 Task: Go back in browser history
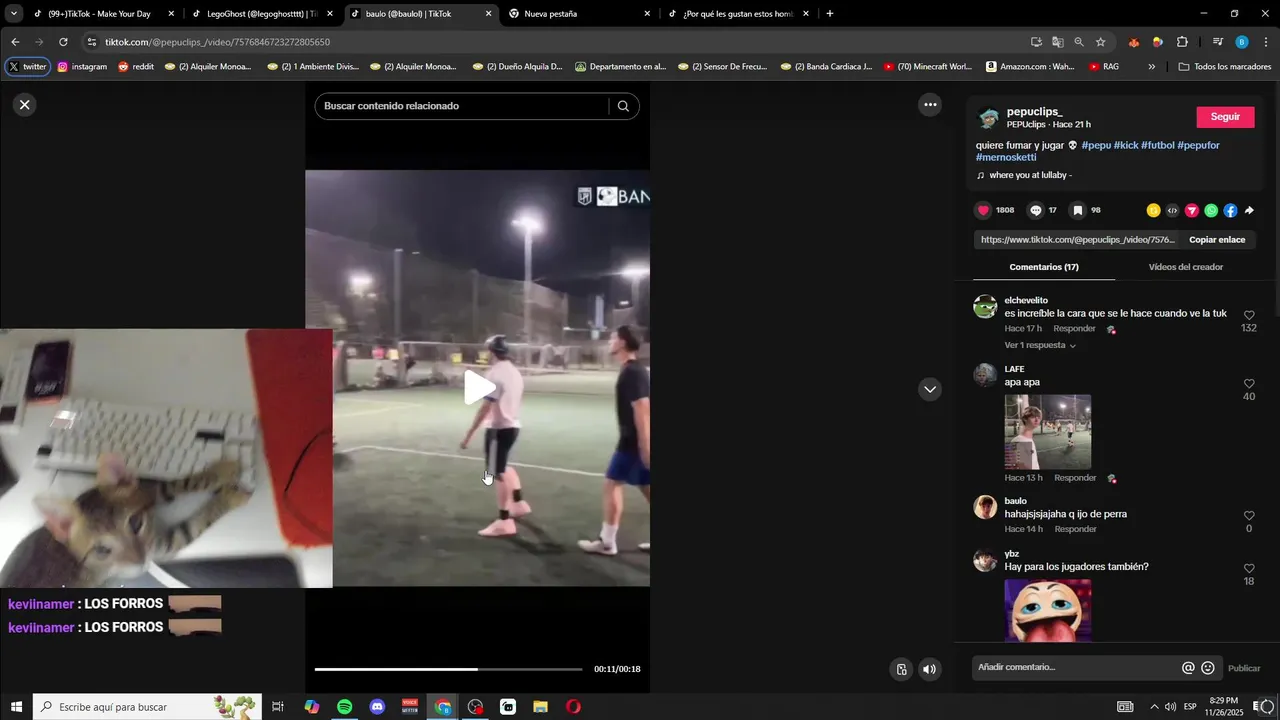click(x=15, y=42)
